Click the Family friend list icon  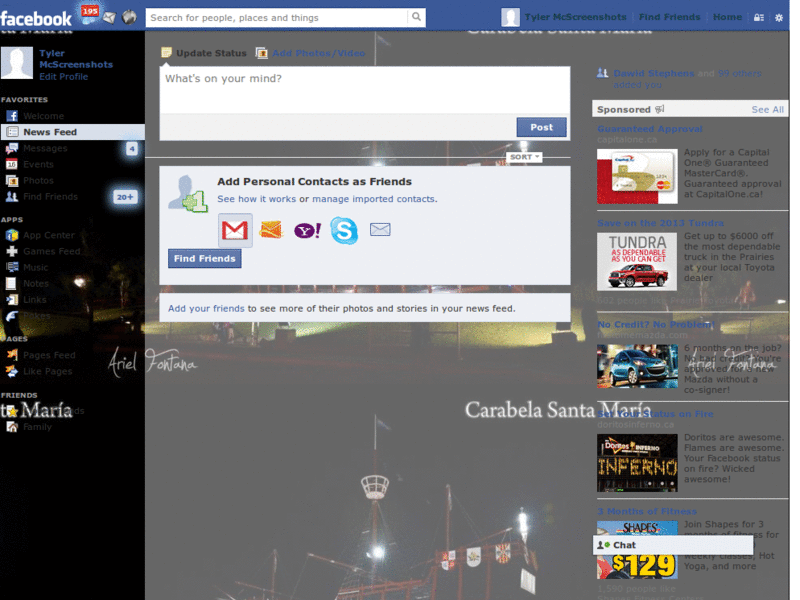[x=12, y=427]
